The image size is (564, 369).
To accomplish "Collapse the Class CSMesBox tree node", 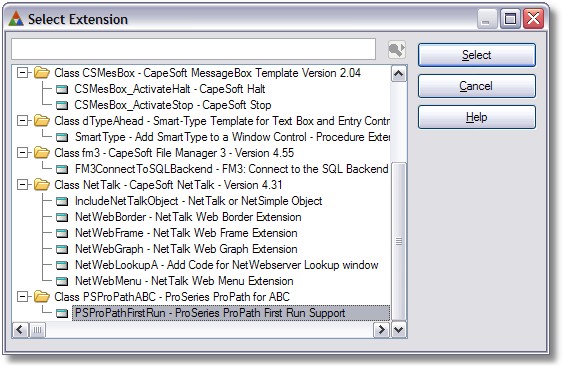I will coord(23,73).
